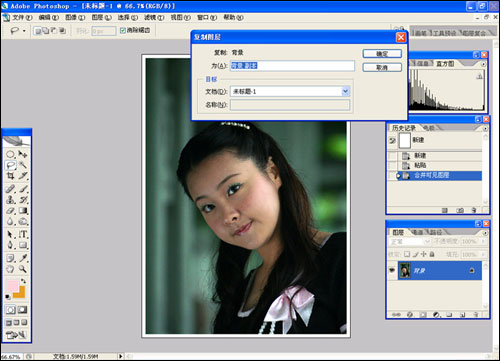
Task: Click the pink foreground color swatch
Action: tap(12, 286)
